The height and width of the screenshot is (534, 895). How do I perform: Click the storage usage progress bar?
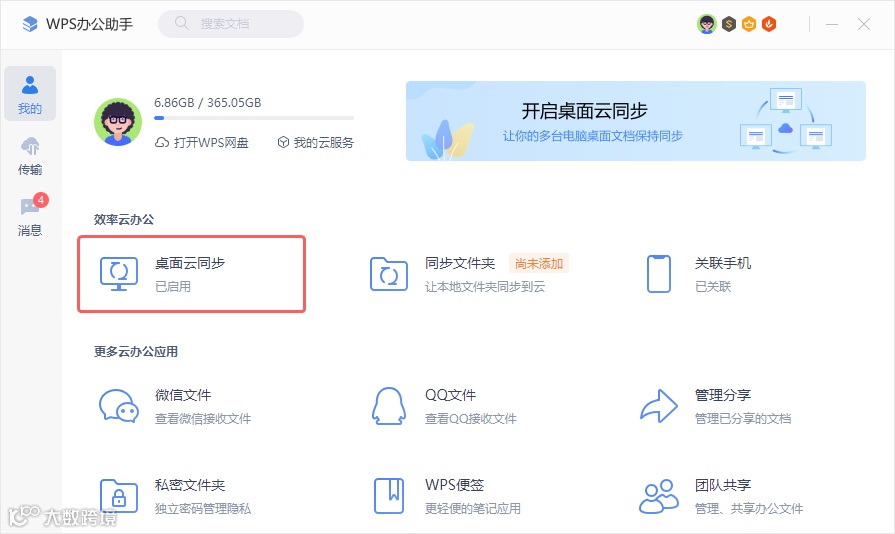point(254,118)
